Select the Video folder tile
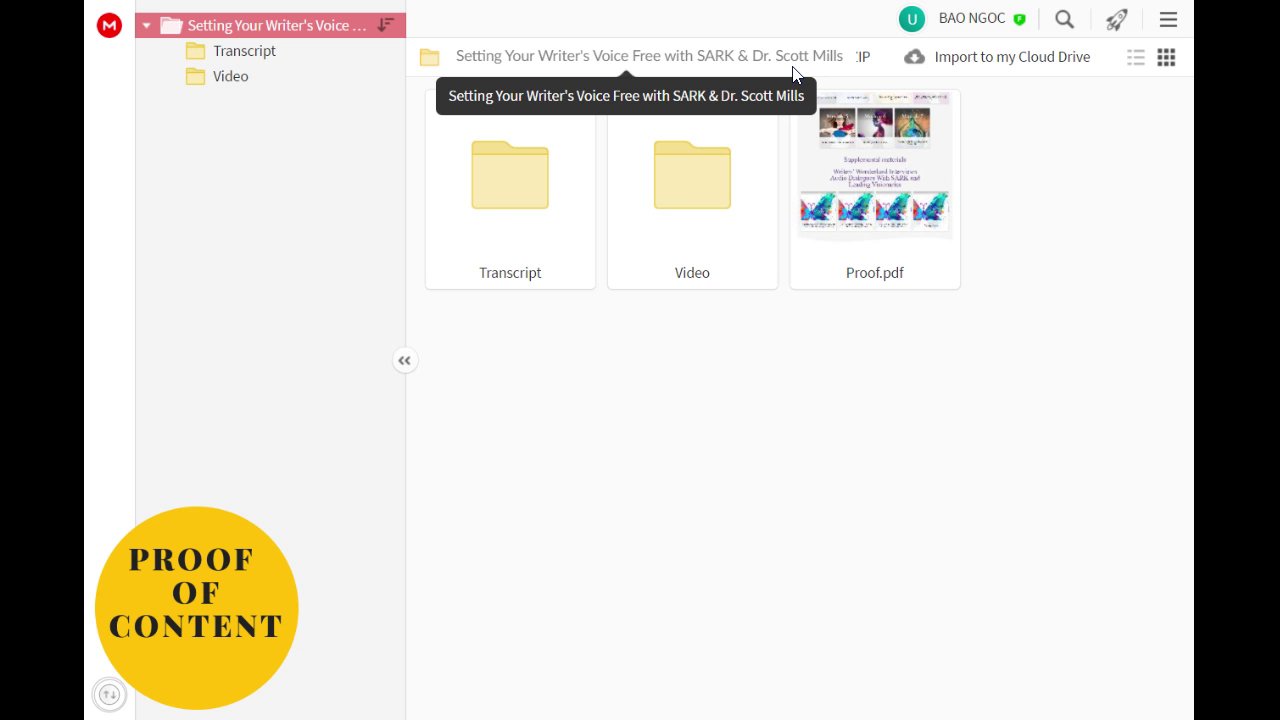The height and width of the screenshot is (720, 1280). 692,190
